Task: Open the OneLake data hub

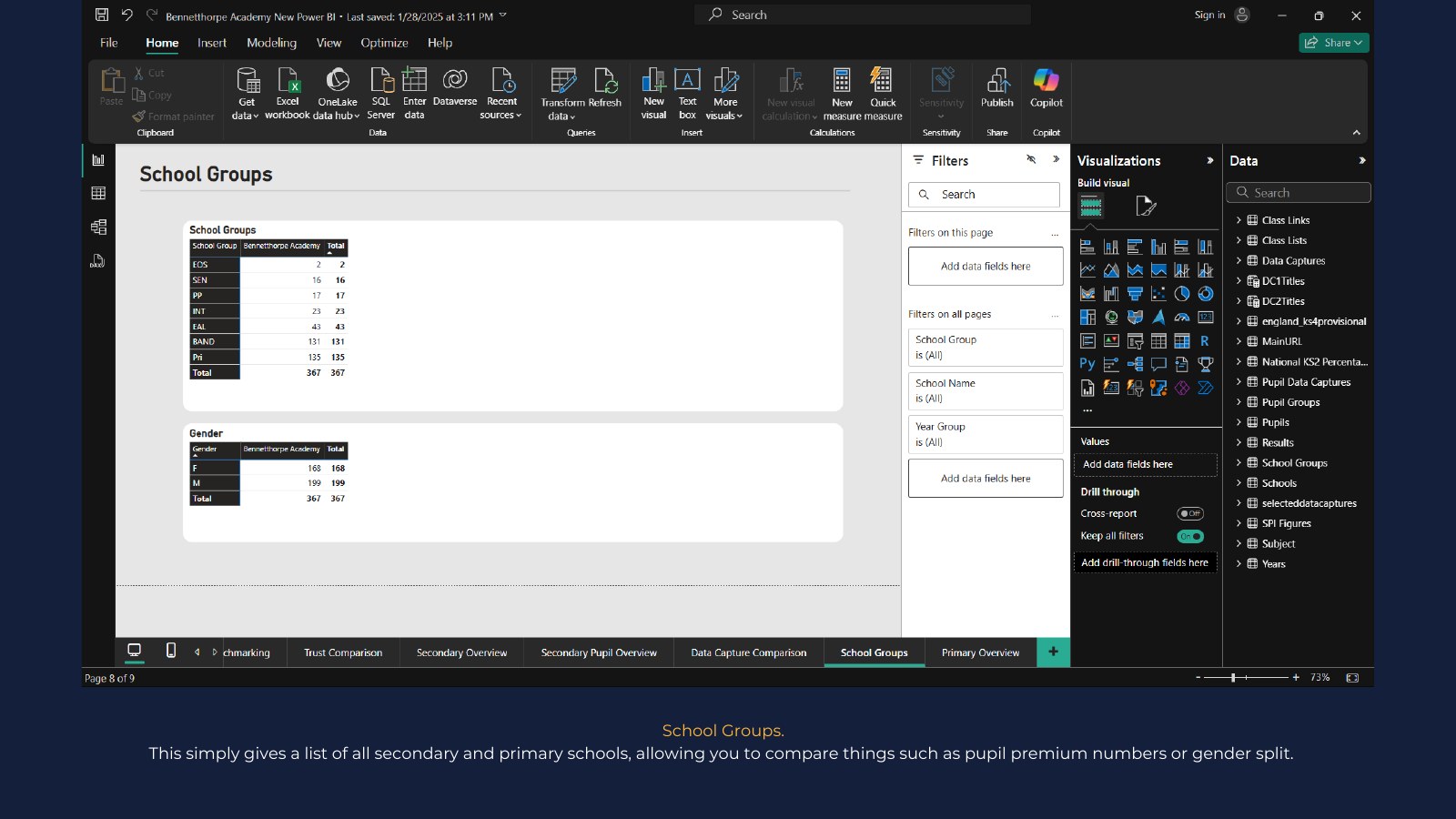Action: pyautogui.click(x=337, y=94)
